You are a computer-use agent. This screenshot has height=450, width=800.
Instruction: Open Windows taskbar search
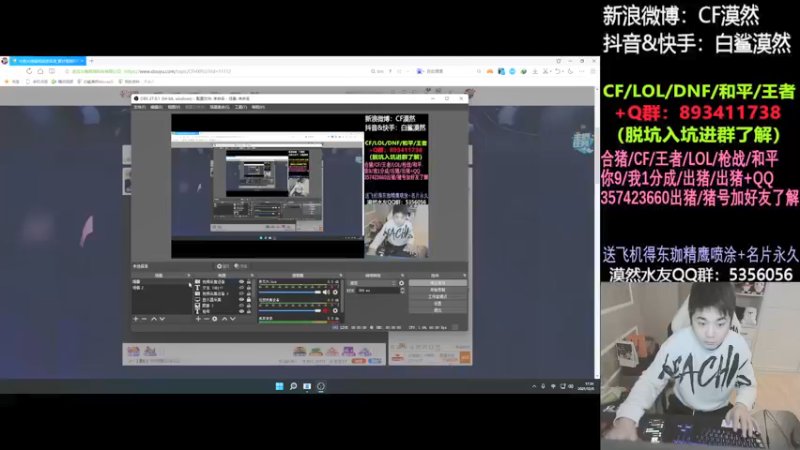(x=293, y=386)
